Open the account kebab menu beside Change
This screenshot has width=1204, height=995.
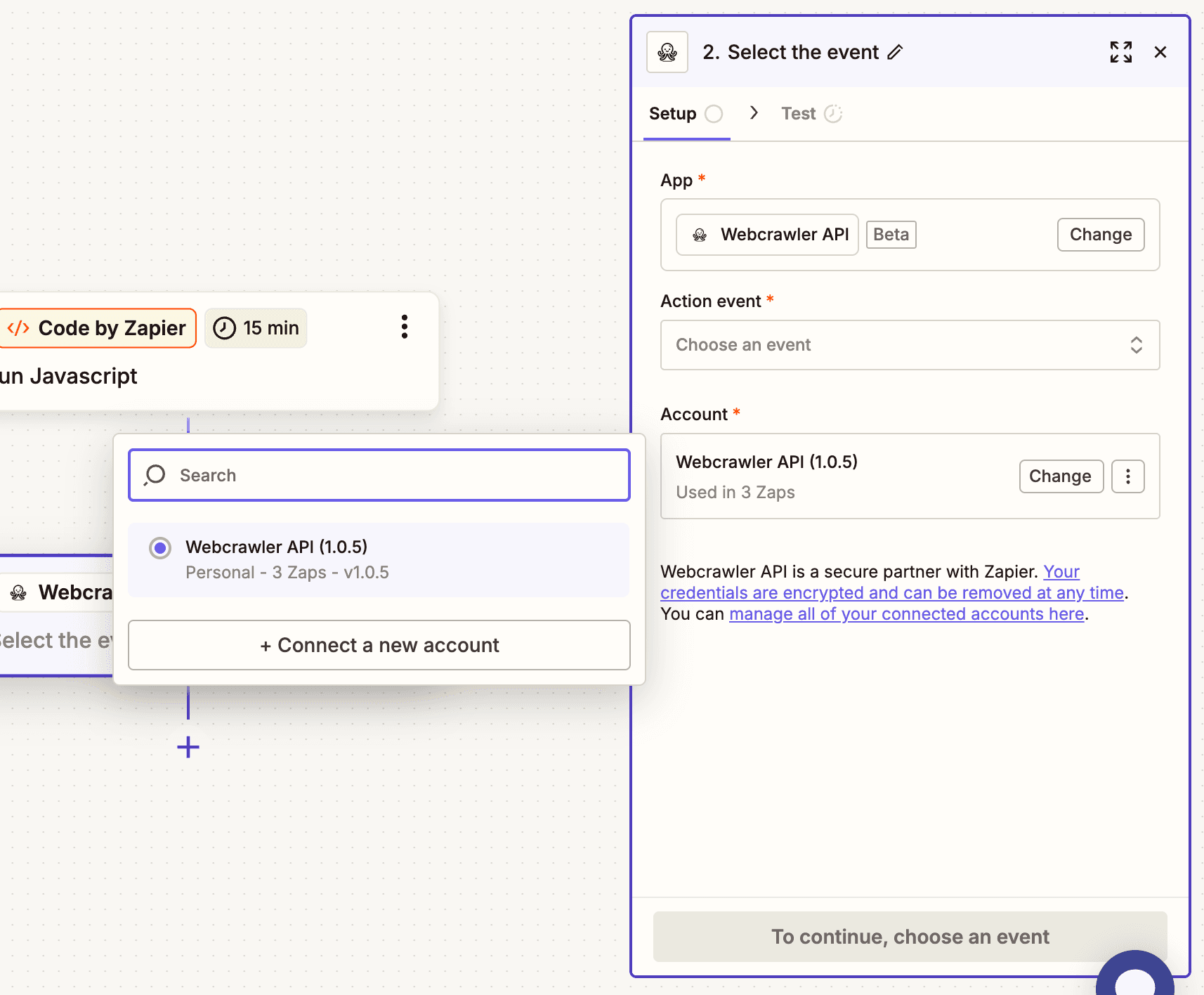(1127, 476)
